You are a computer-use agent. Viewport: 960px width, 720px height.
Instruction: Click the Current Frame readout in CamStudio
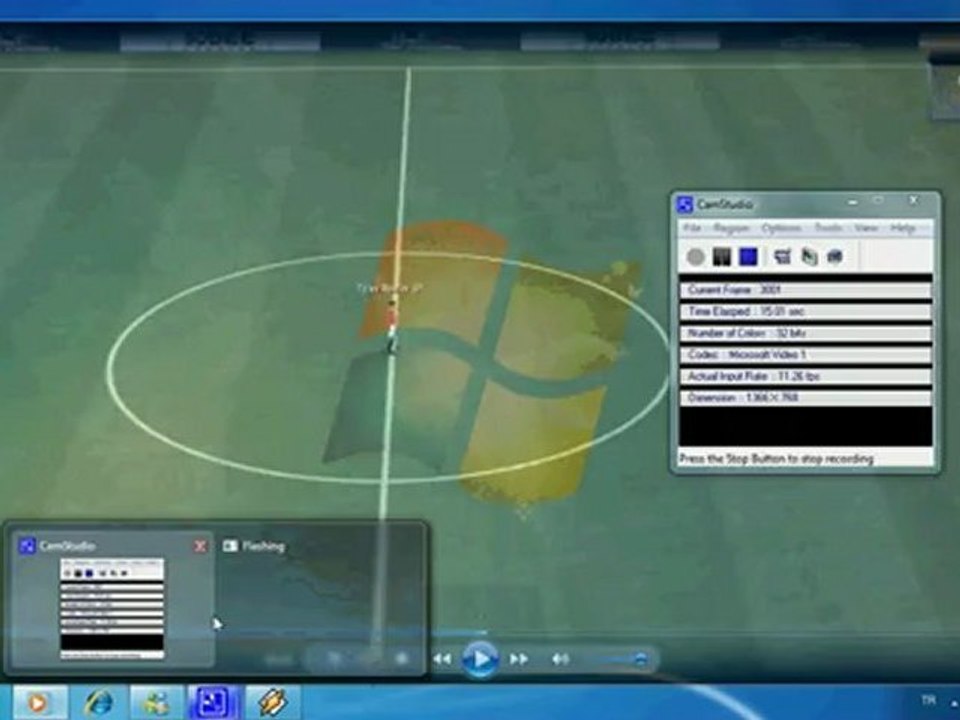point(805,290)
